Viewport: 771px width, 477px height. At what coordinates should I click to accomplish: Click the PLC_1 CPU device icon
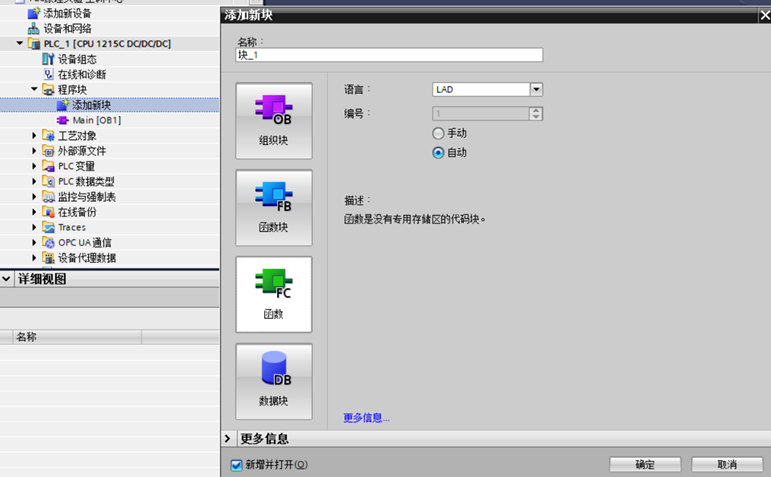pyautogui.click(x=34, y=44)
